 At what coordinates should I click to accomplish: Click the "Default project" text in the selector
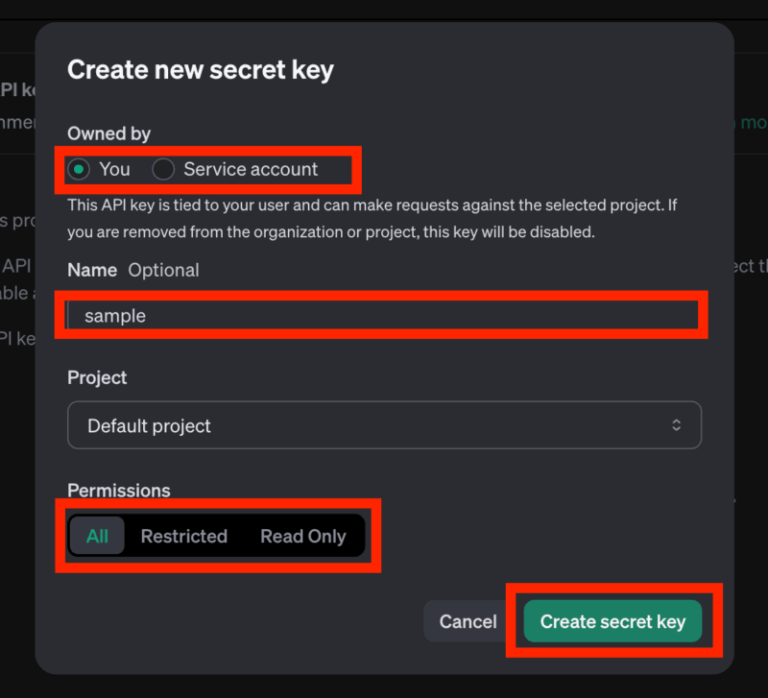149,426
